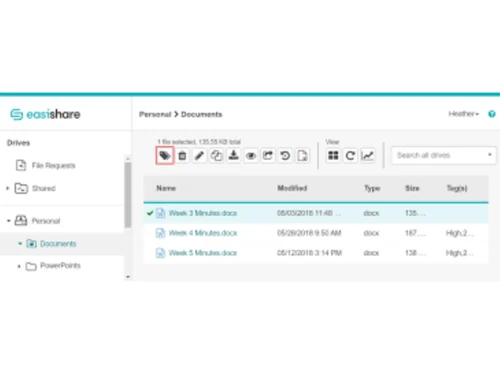Viewport: 500px width, 375px height.
Task: Deselect checkmark on Week 3 Minutes.docx
Action: tap(150, 213)
